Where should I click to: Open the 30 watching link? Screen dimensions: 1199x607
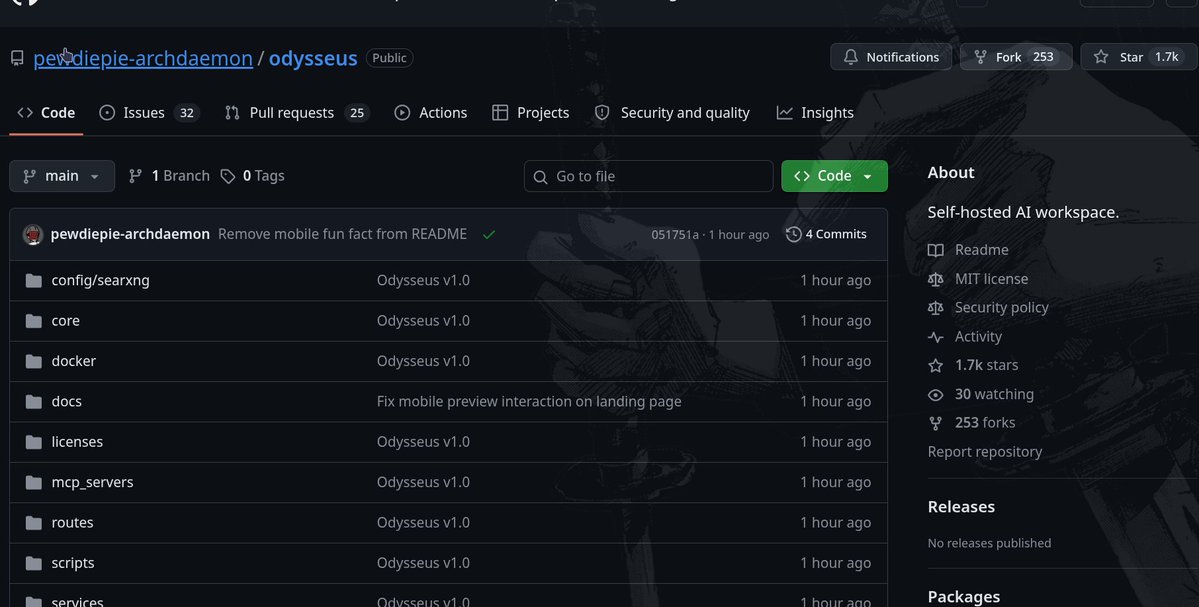tap(994, 394)
